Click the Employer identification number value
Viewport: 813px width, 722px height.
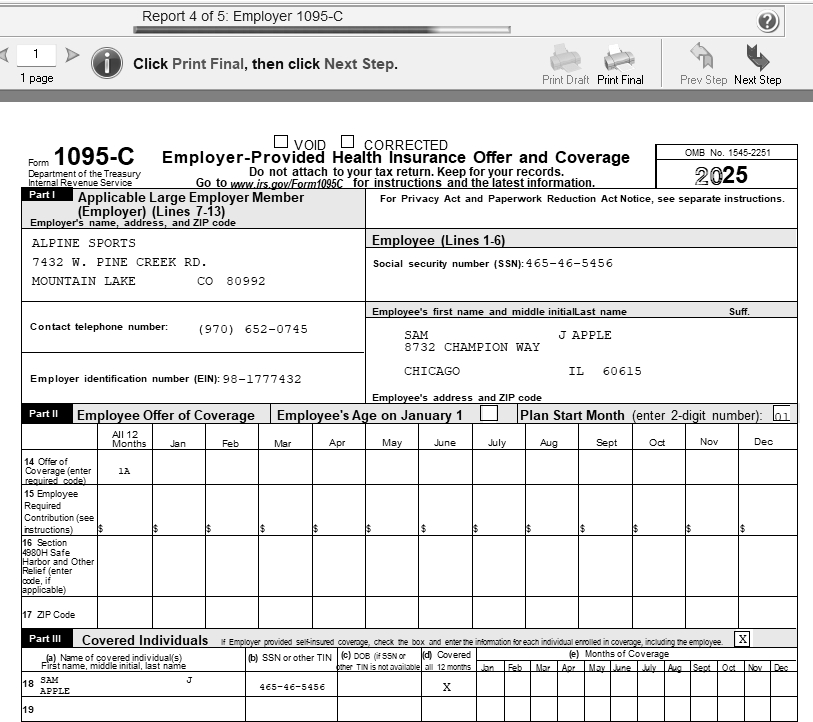[x=262, y=379]
